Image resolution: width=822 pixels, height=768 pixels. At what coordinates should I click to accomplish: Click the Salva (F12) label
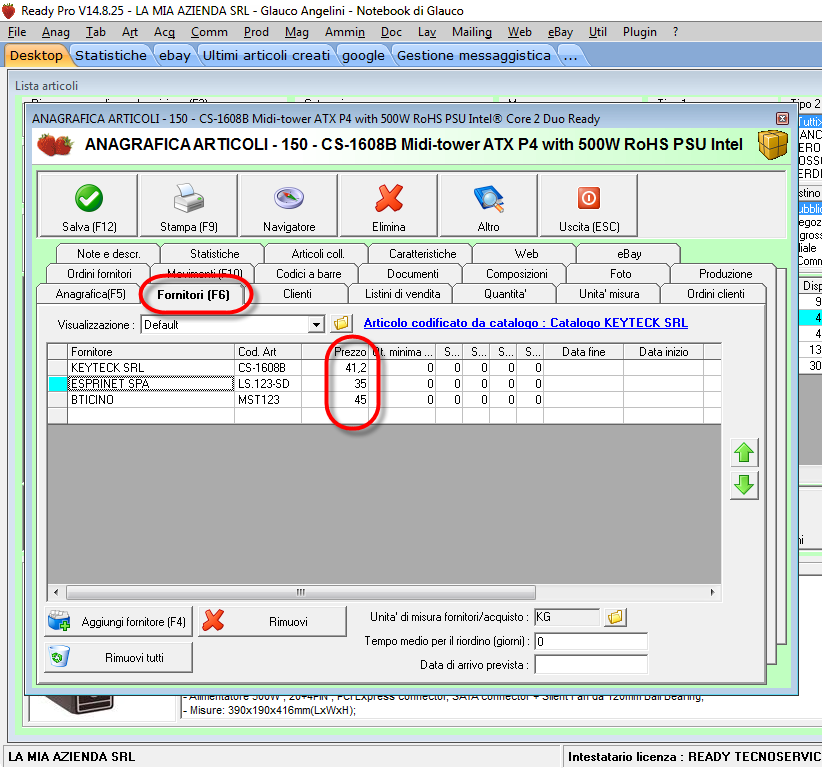(x=89, y=226)
